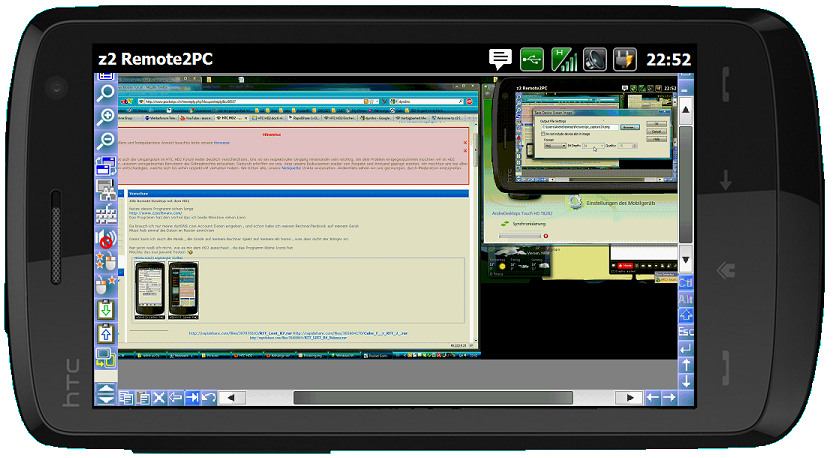The height and width of the screenshot is (458, 833).
Task: Send the left arrow key
Action: click(x=653, y=397)
